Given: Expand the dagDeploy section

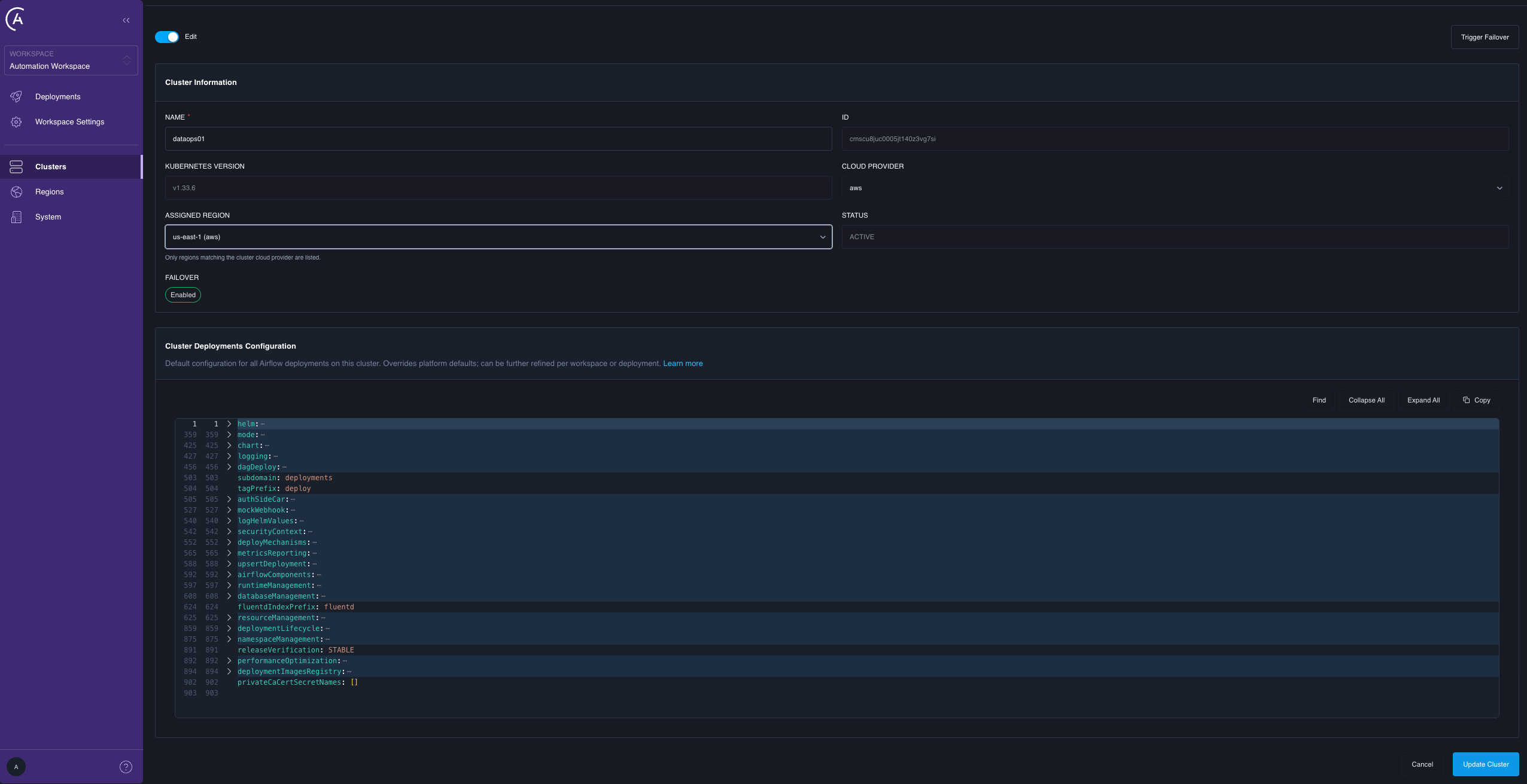Looking at the screenshot, I should (x=229, y=467).
